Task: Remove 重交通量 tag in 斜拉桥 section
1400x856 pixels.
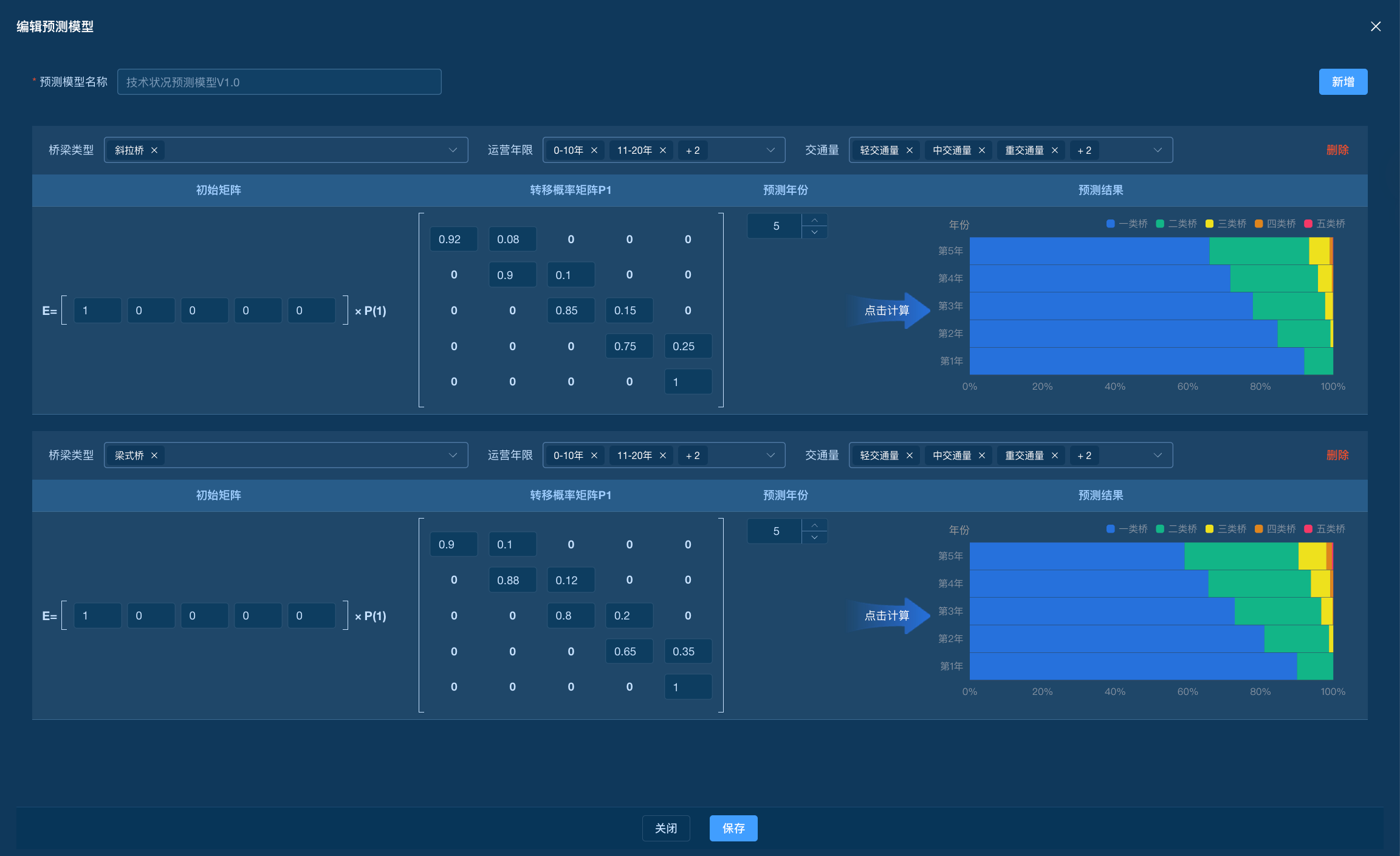Action: pos(1055,150)
